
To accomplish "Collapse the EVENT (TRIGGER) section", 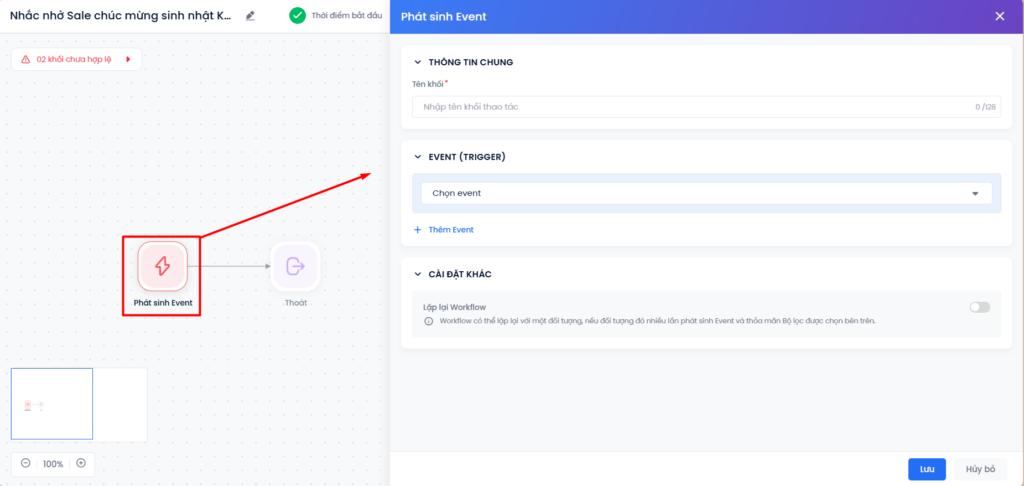I will point(418,157).
